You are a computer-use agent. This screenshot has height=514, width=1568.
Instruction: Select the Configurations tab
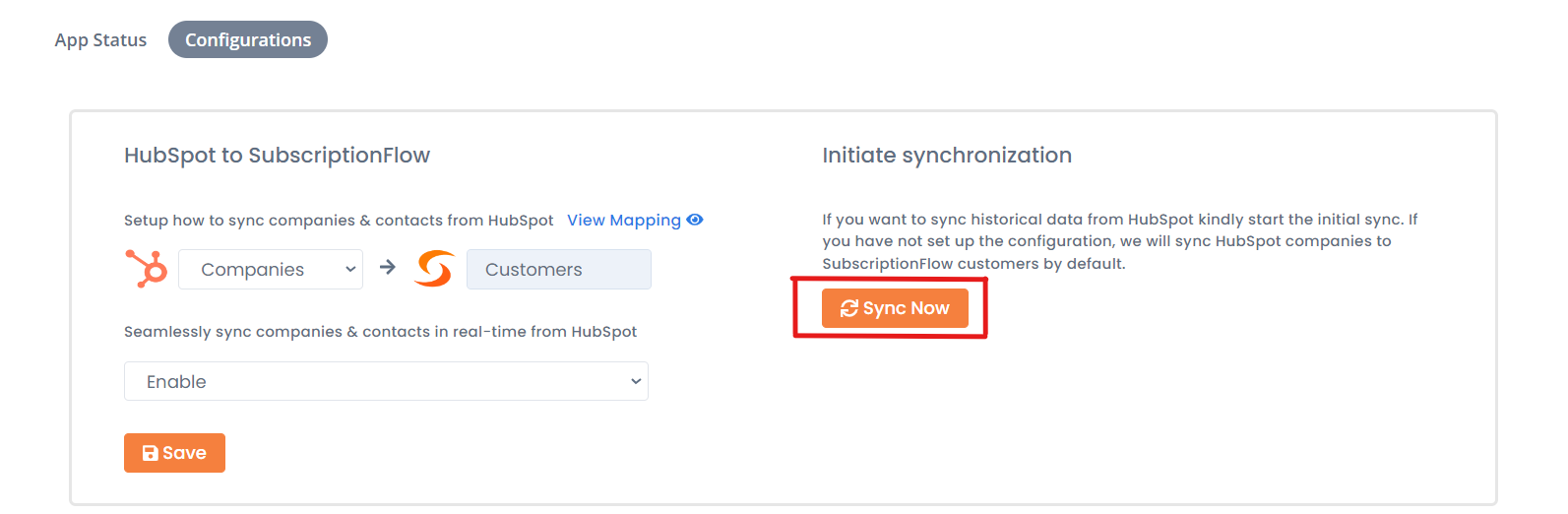(x=248, y=39)
